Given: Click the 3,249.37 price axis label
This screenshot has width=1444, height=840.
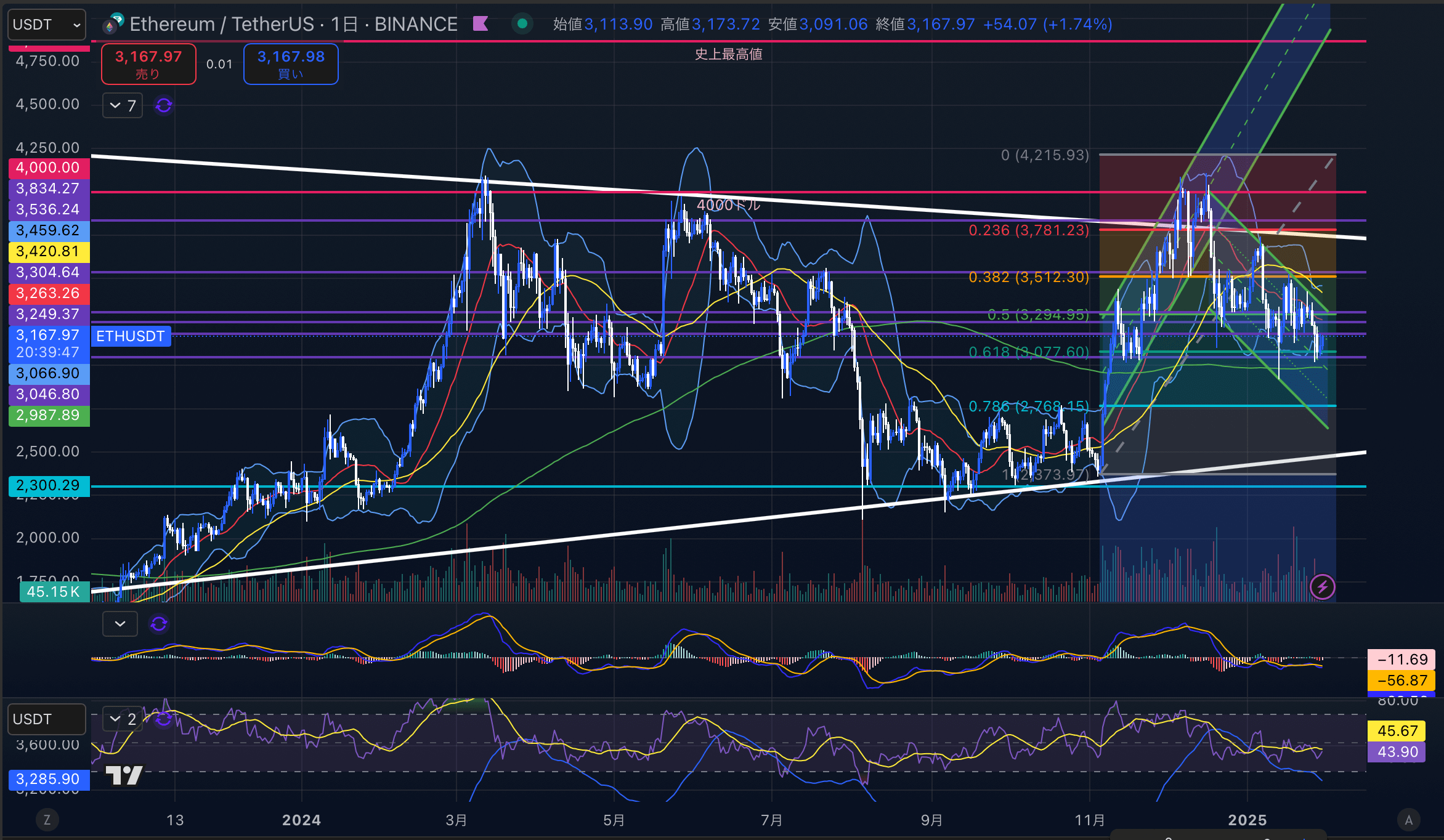Looking at the screenshot, I should [x=49, y=314].
